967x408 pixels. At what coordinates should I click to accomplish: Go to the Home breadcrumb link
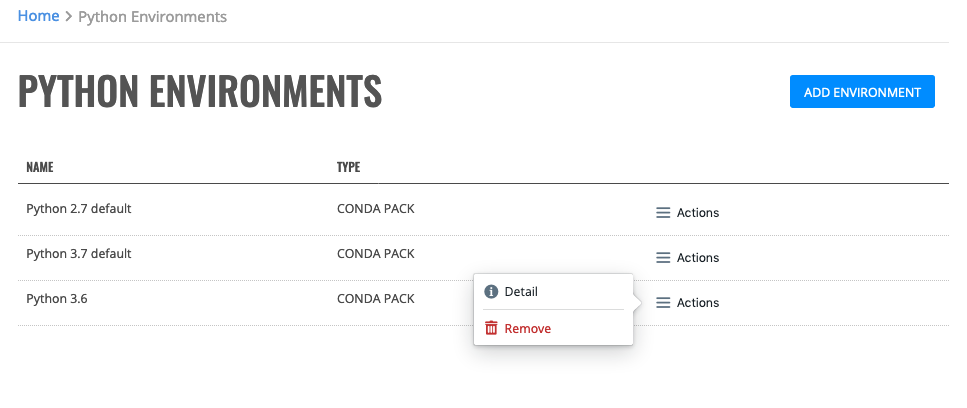tap(38, 16)
